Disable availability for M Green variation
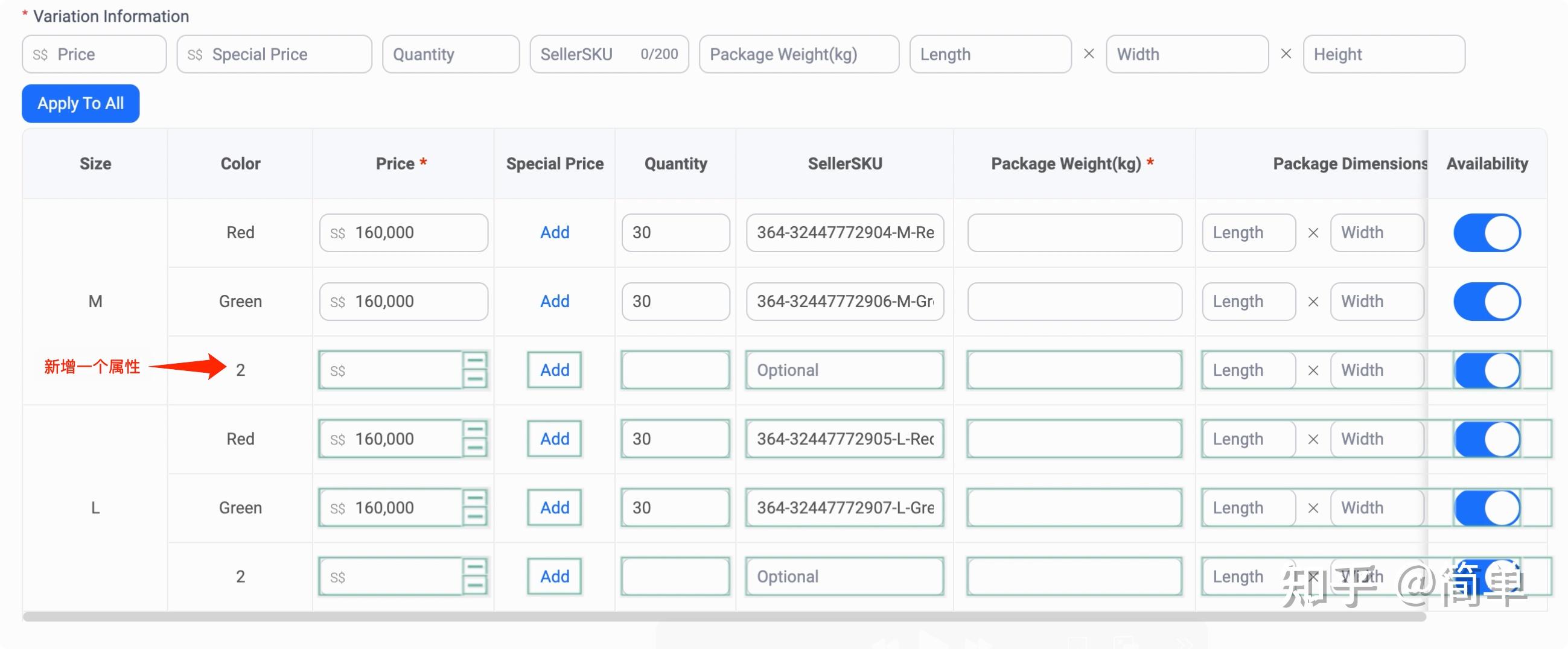Screen dimensions: 1568x649 coord(1487,301)
